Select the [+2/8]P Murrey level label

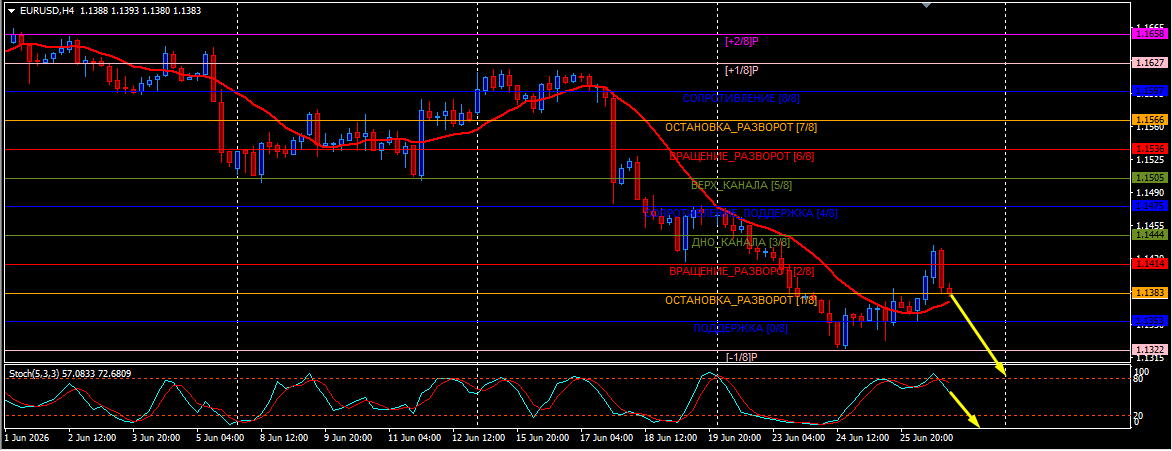tap(742, 42)
